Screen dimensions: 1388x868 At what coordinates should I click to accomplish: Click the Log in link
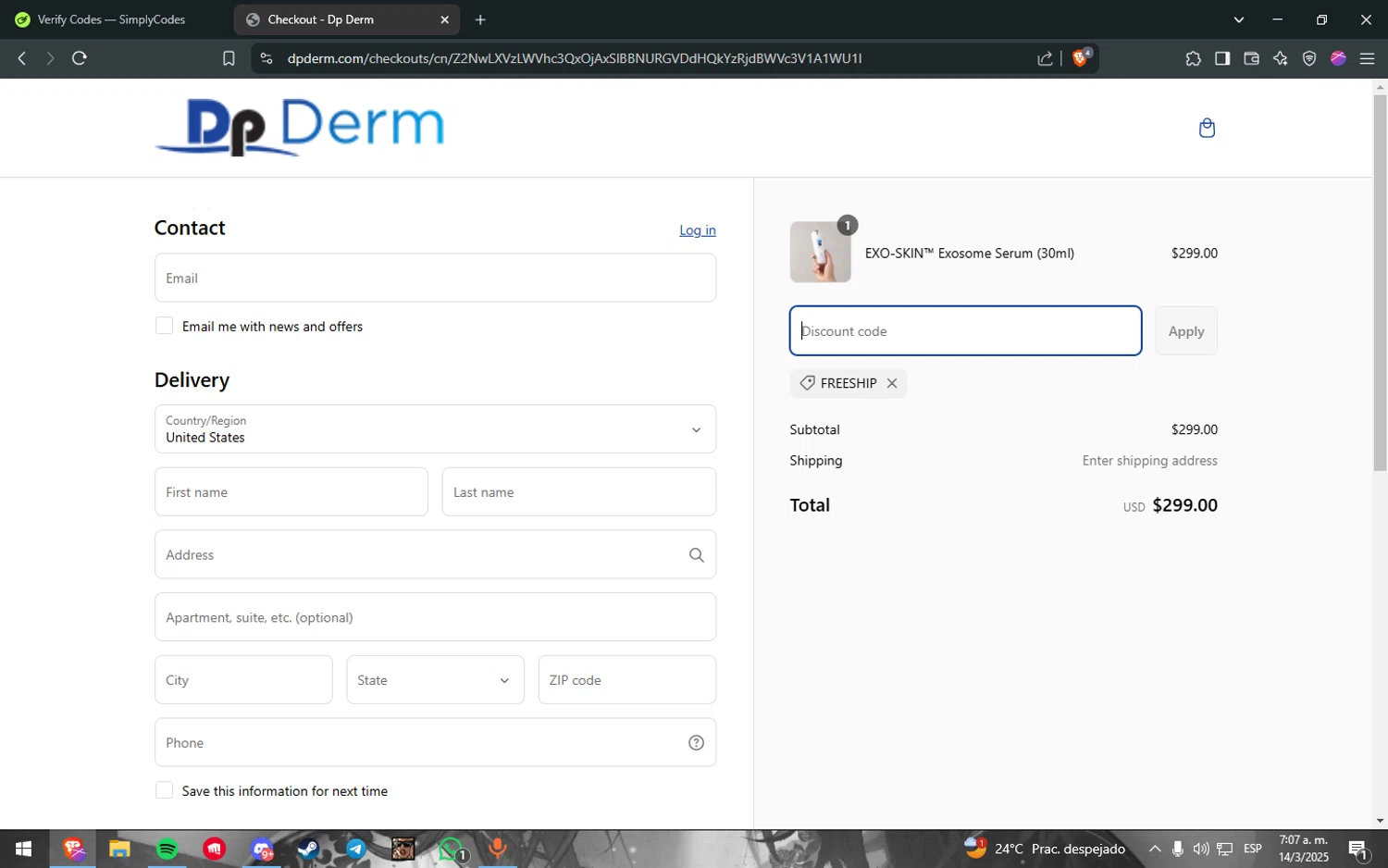pyautogui.click(x=698, y=230)
